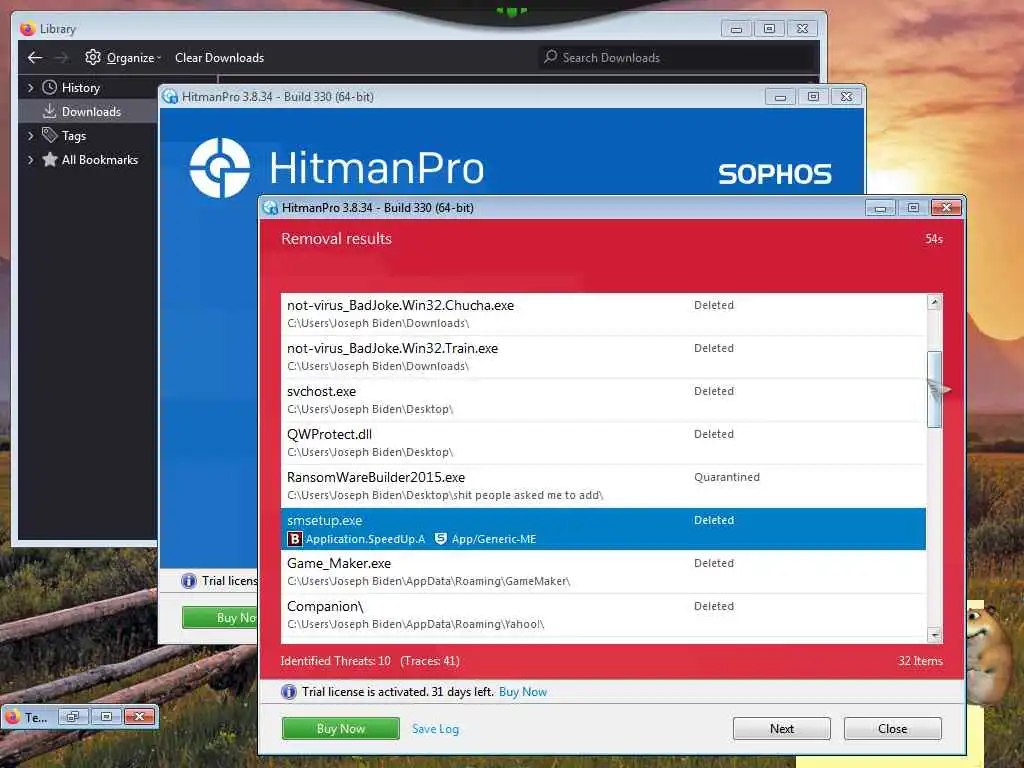1024x768 pixels.
Task: Select the QWProtect.dll result row
Action: [603, 443]
